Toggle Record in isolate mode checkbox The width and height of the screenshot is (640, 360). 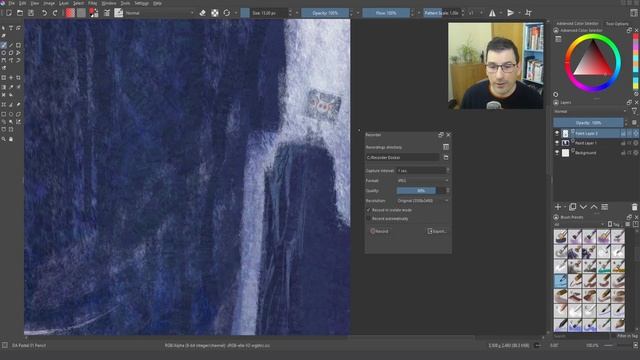point(368,210)
